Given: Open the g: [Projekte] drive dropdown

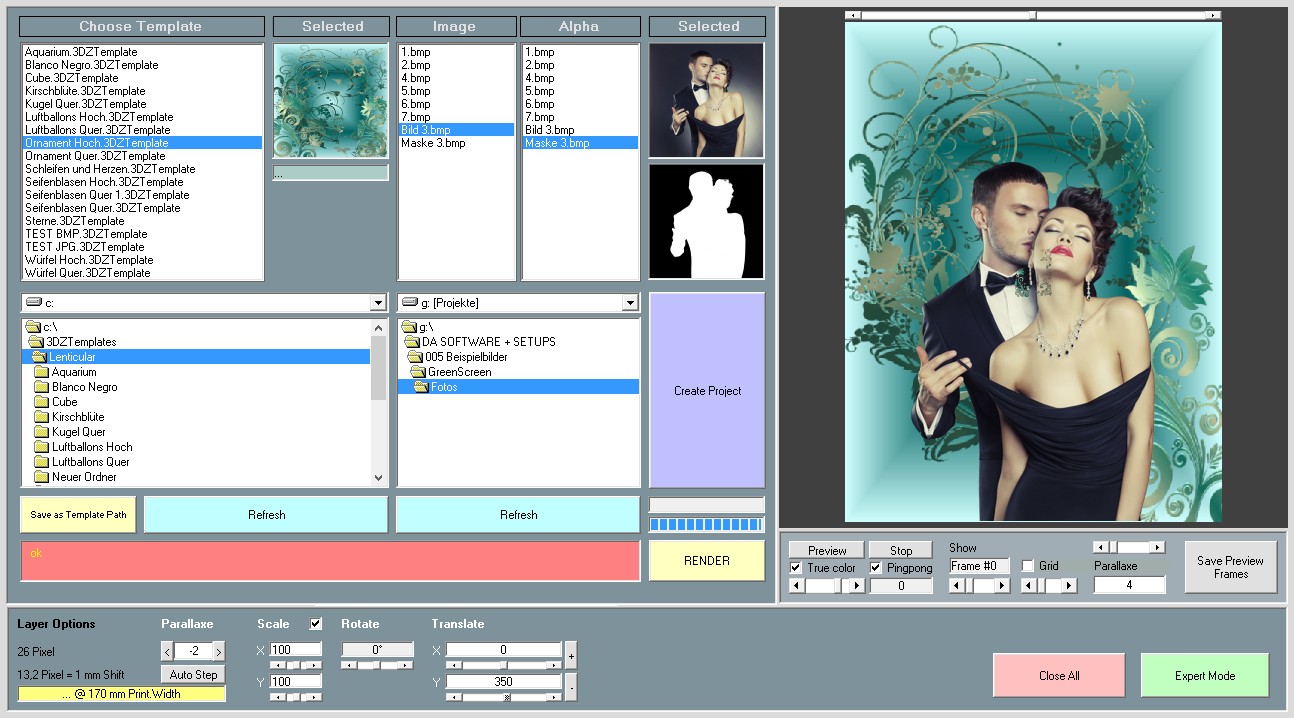Looking at the screenshot, I should 630,303.
